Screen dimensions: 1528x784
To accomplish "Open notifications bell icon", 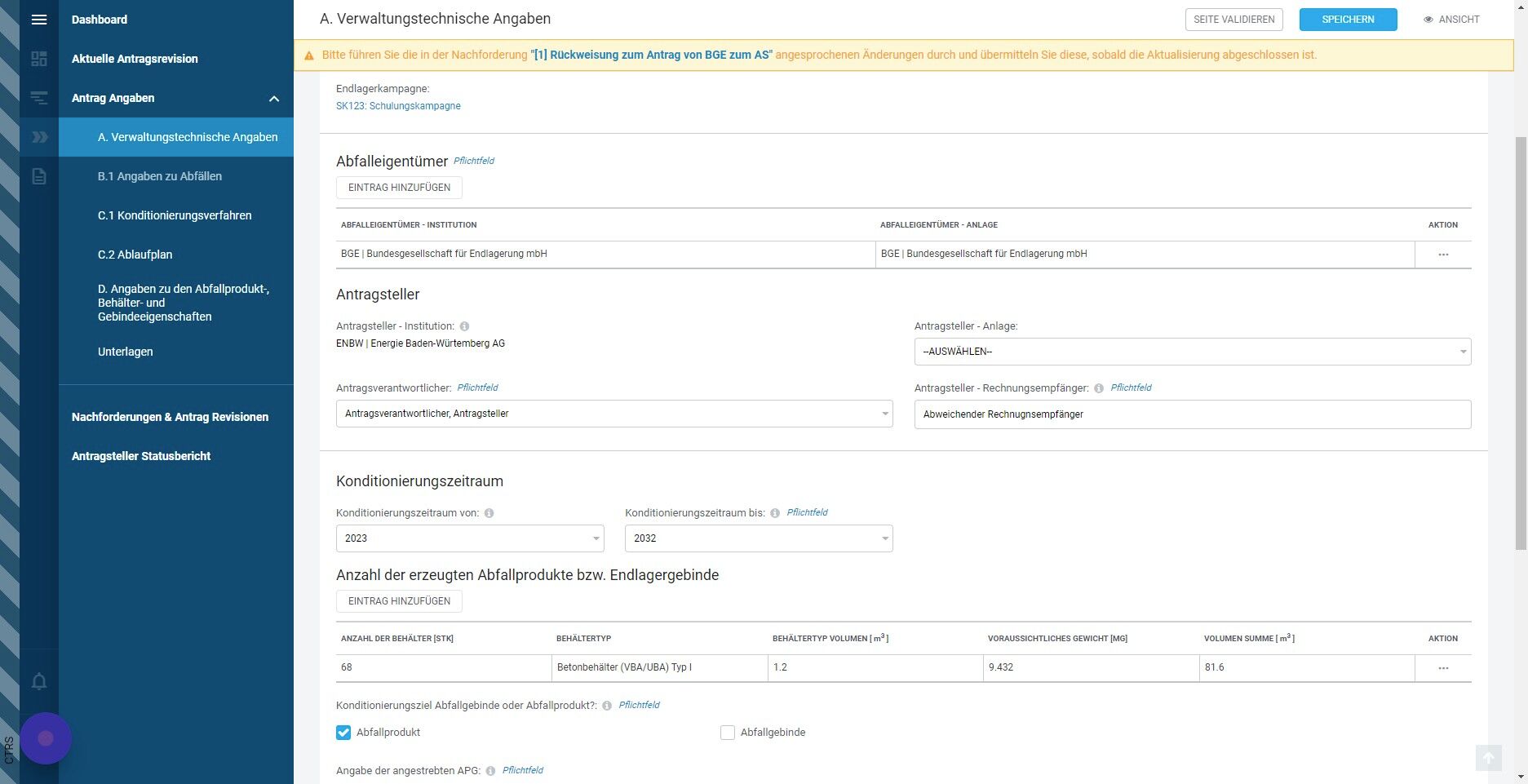I will pyautogui.click(x=38, y=681).
